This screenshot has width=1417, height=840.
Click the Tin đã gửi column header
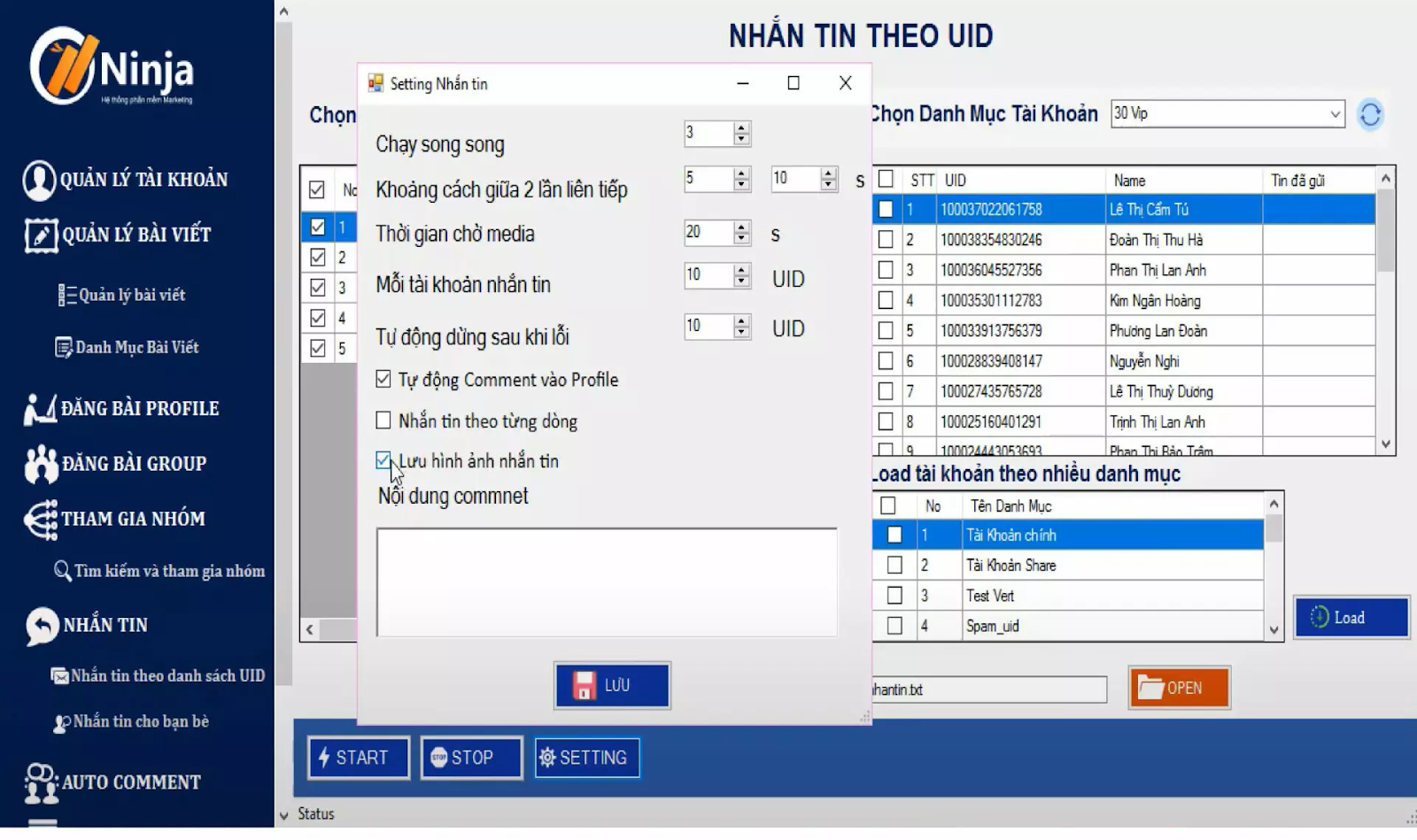[x=1319, y=181]
